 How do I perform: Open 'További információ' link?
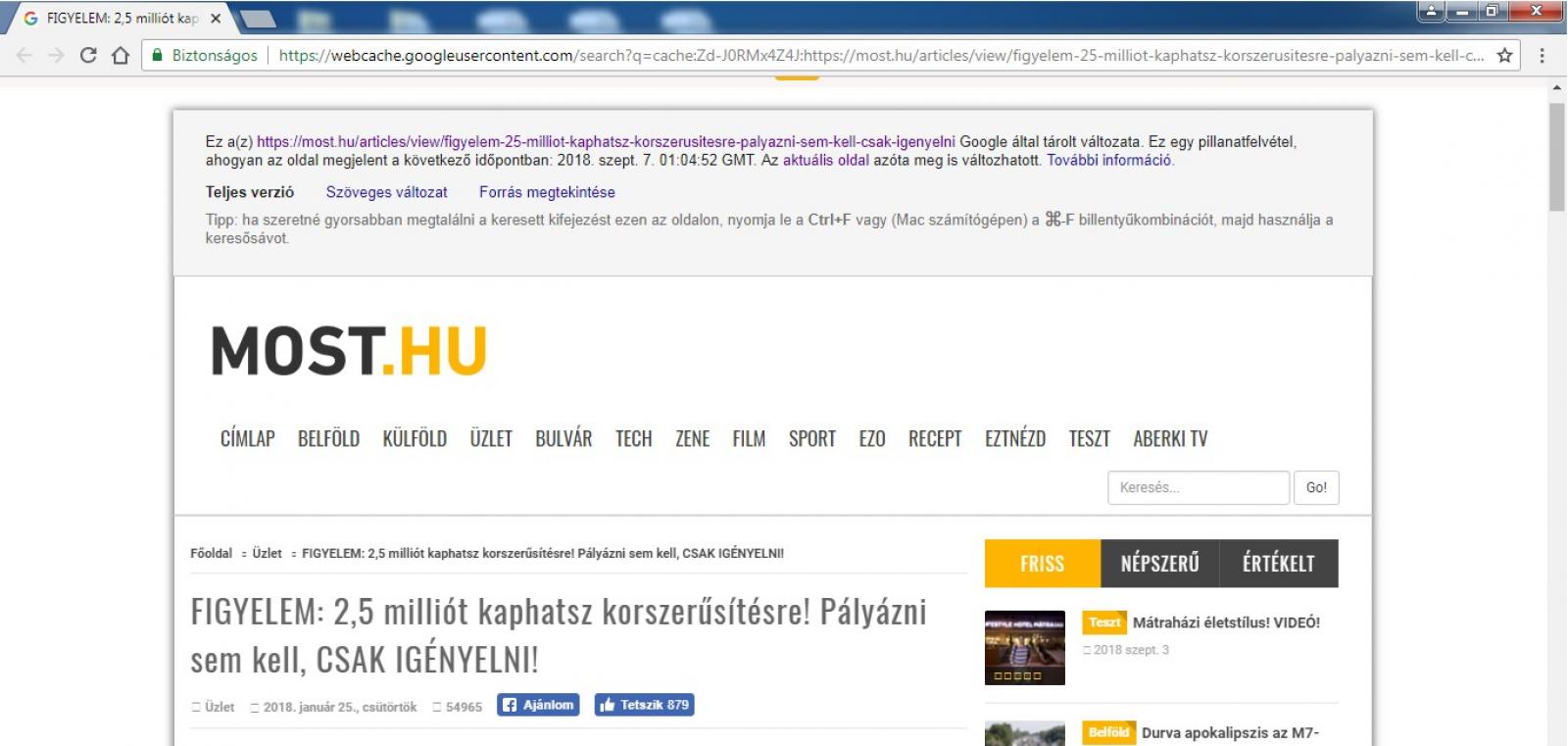(1108, 160)
